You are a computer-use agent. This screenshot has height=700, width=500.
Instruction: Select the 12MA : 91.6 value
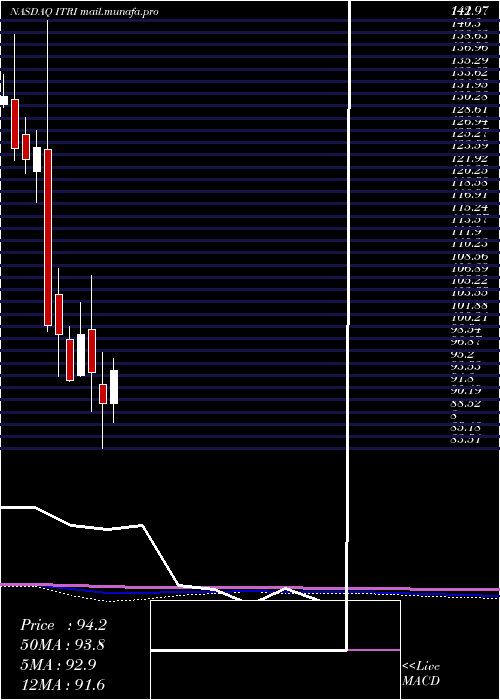(x=63, y=684)
